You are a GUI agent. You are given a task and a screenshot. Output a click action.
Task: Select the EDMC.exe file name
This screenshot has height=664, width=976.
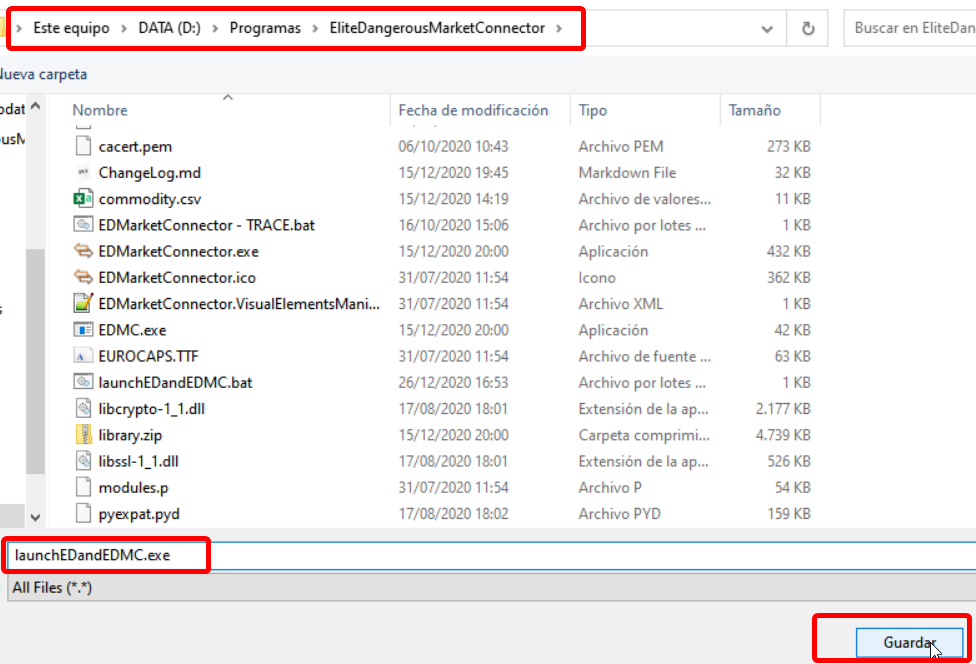coord(132,330)
